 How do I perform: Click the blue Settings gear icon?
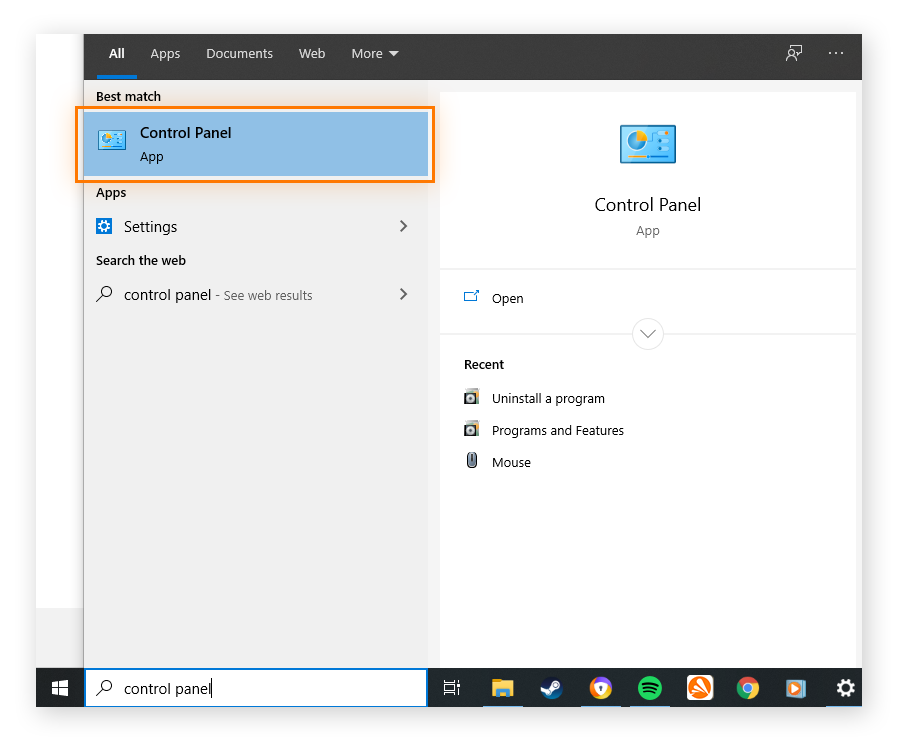point(104,226)
